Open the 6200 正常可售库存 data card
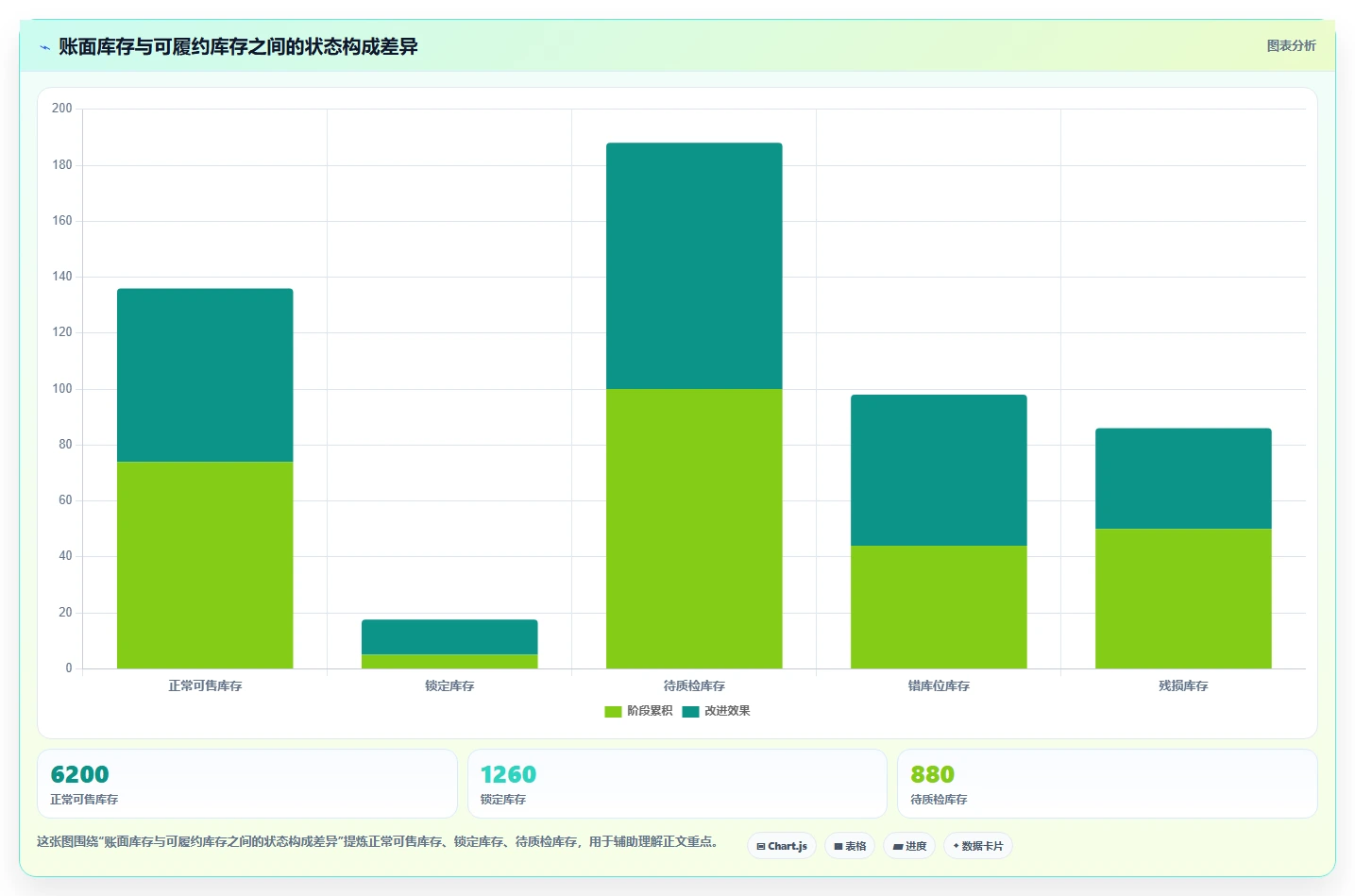 coord(247,784)
